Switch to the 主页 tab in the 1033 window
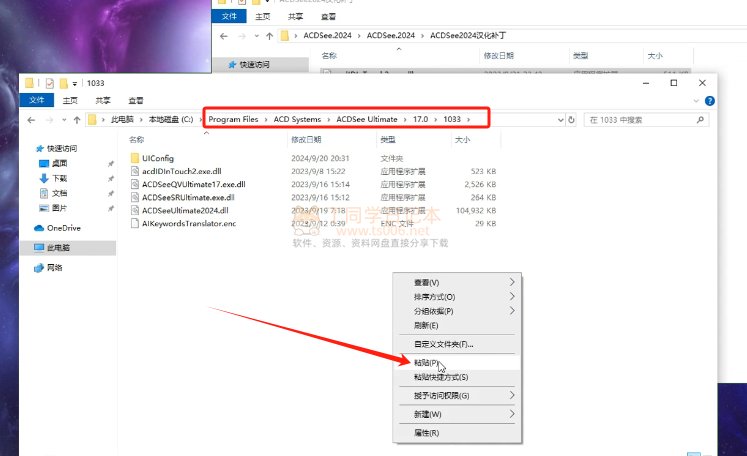The width and height of the screenshot is (747, 456). click(70, 100)
